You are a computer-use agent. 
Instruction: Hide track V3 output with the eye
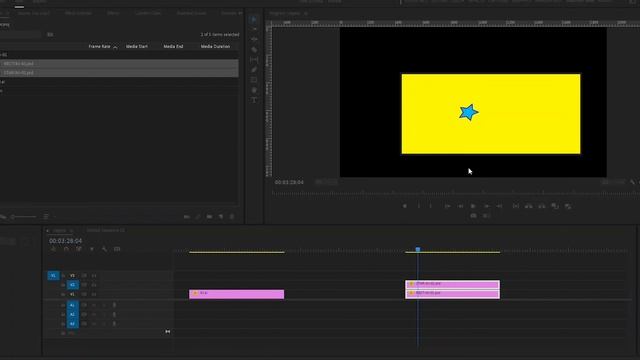93,276
